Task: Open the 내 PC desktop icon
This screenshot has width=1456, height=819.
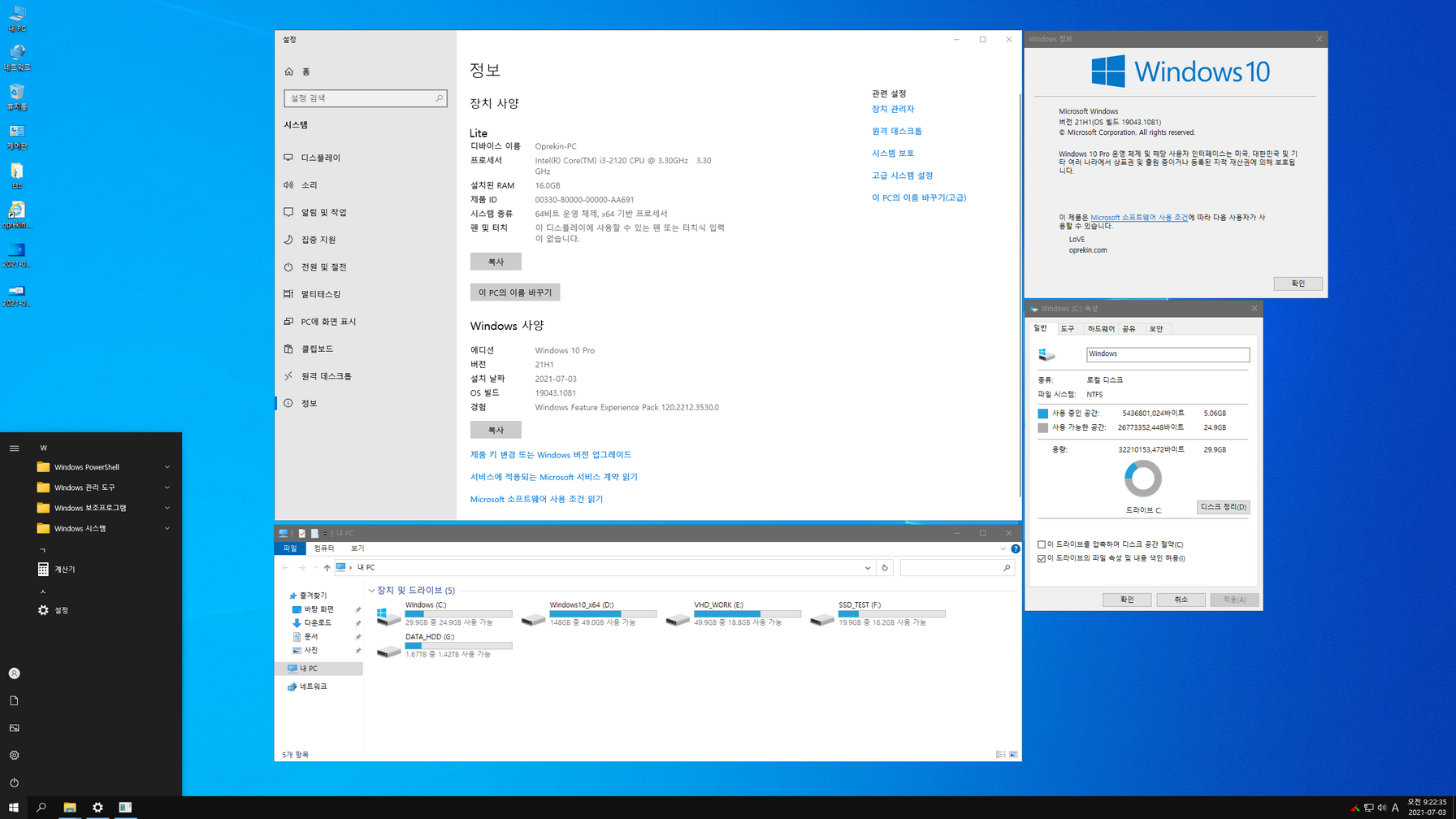Action: pyautogui.click(x=17, y=18)
